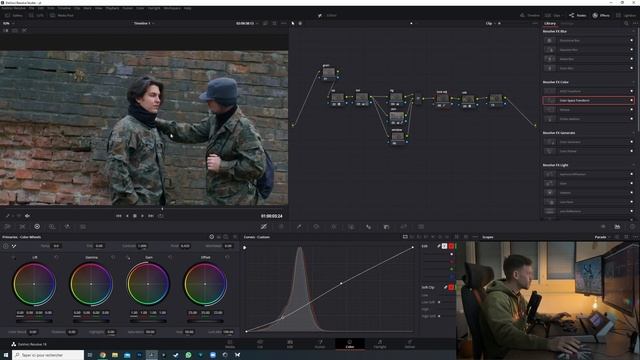Show the Clips thumbnail strip
This screenshot has height=360, width=640.
click(553, 15)
